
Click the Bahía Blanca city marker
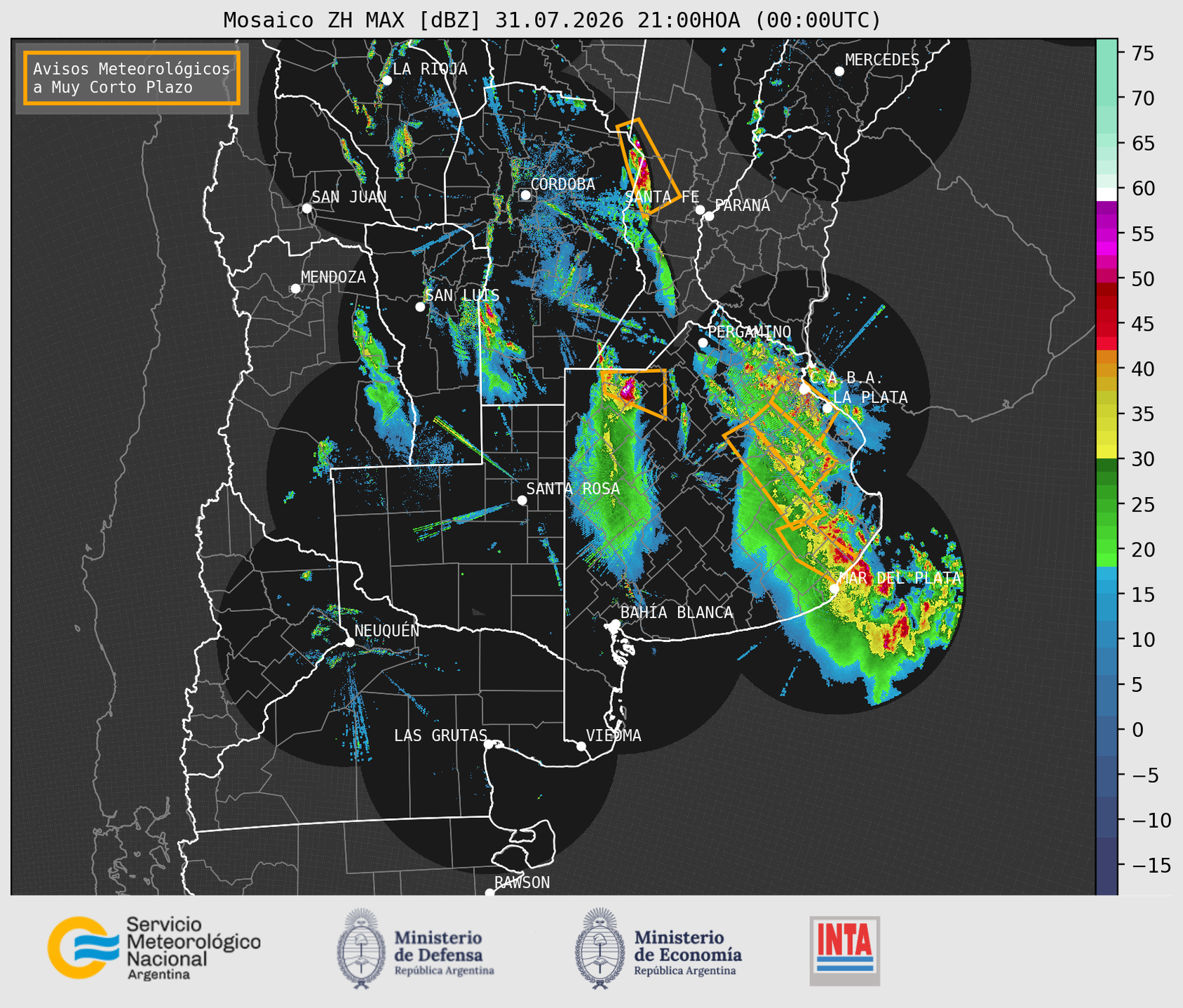pyautogui.click(x=615, y=624)
